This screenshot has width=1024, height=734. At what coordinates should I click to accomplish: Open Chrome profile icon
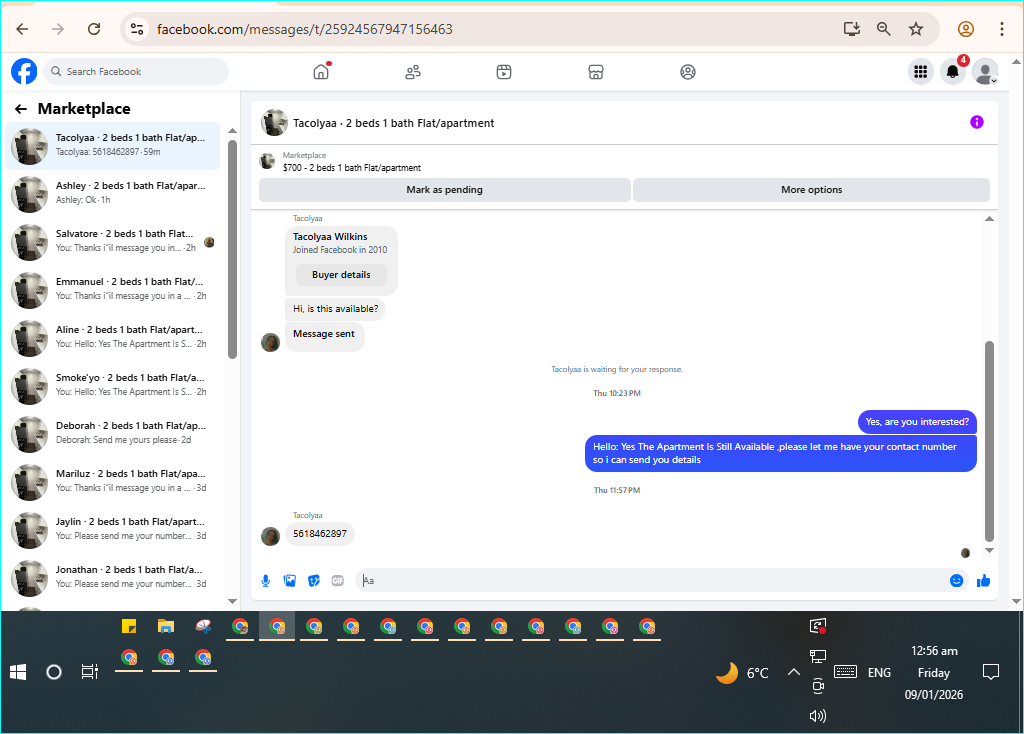(966, 29)
